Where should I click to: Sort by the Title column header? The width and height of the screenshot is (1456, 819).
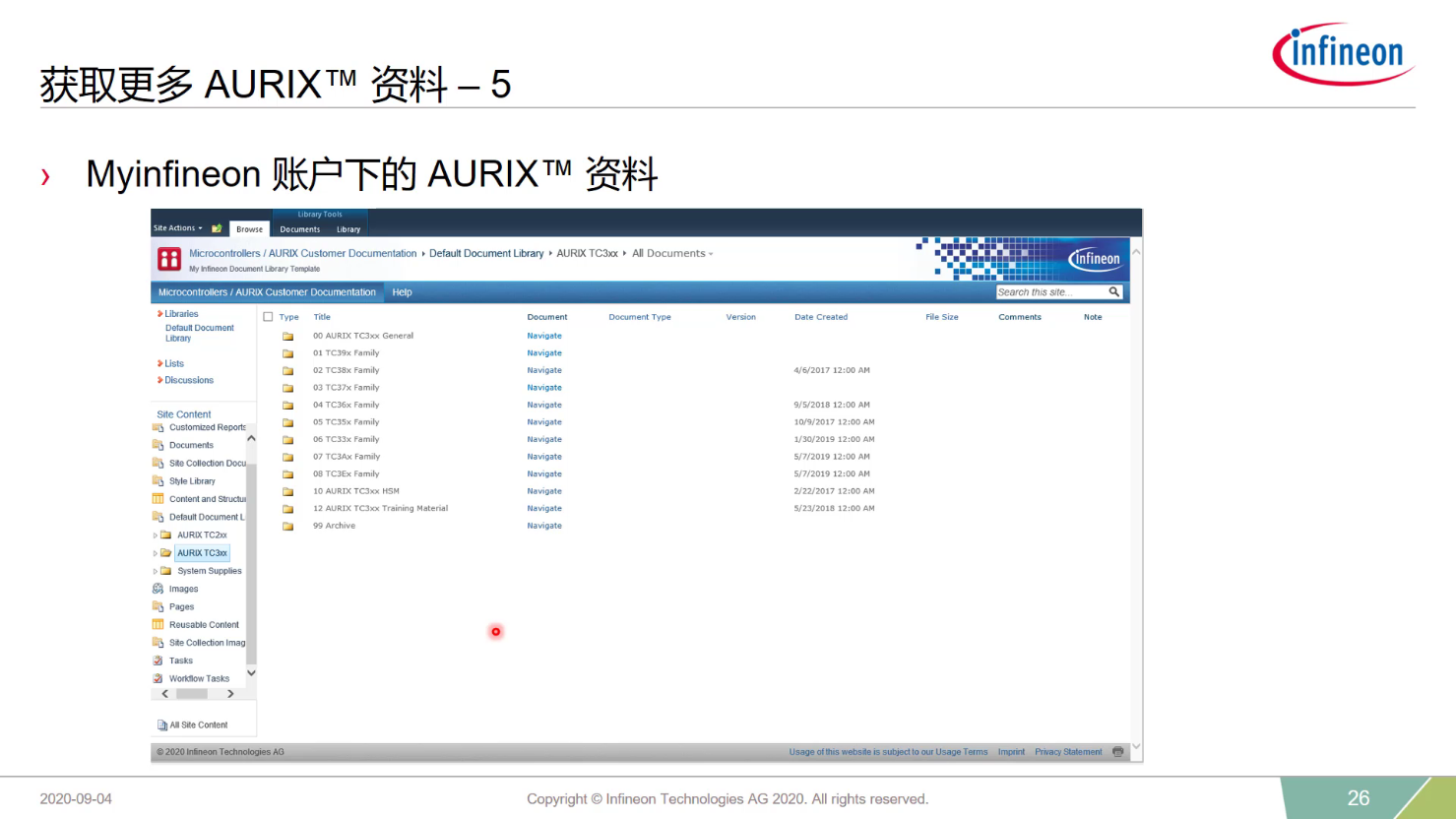pyautogui.click(x=322, y=317)
